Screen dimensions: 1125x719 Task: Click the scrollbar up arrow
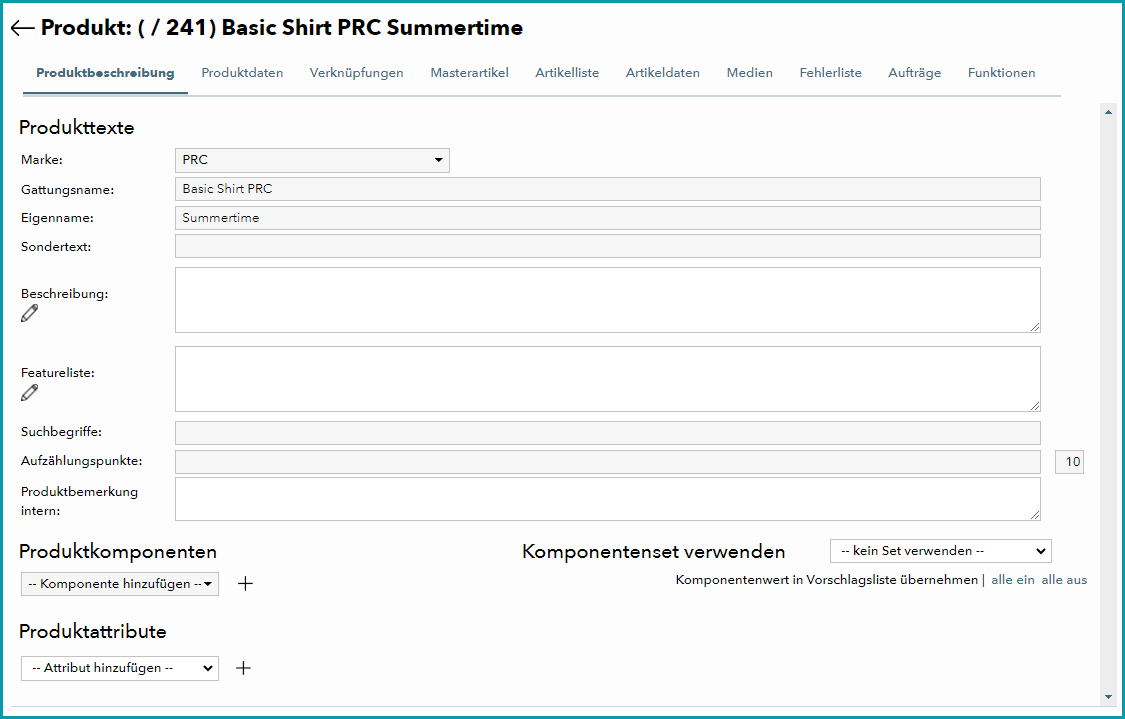pyautogui.click(x=1108, y=112)
